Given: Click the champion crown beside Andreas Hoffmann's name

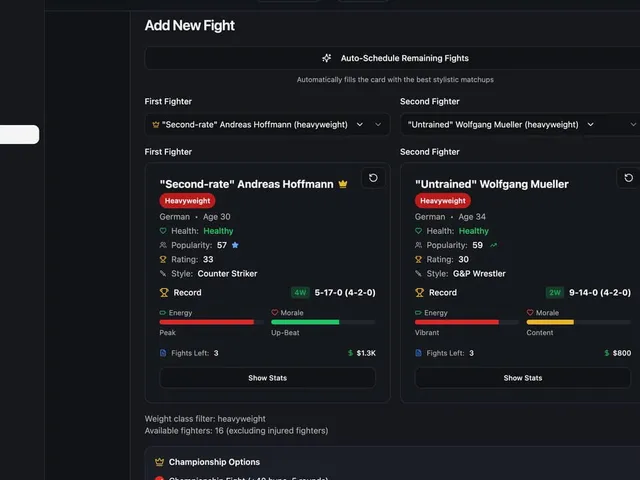Looking at the screenshot, I should 343,184.
